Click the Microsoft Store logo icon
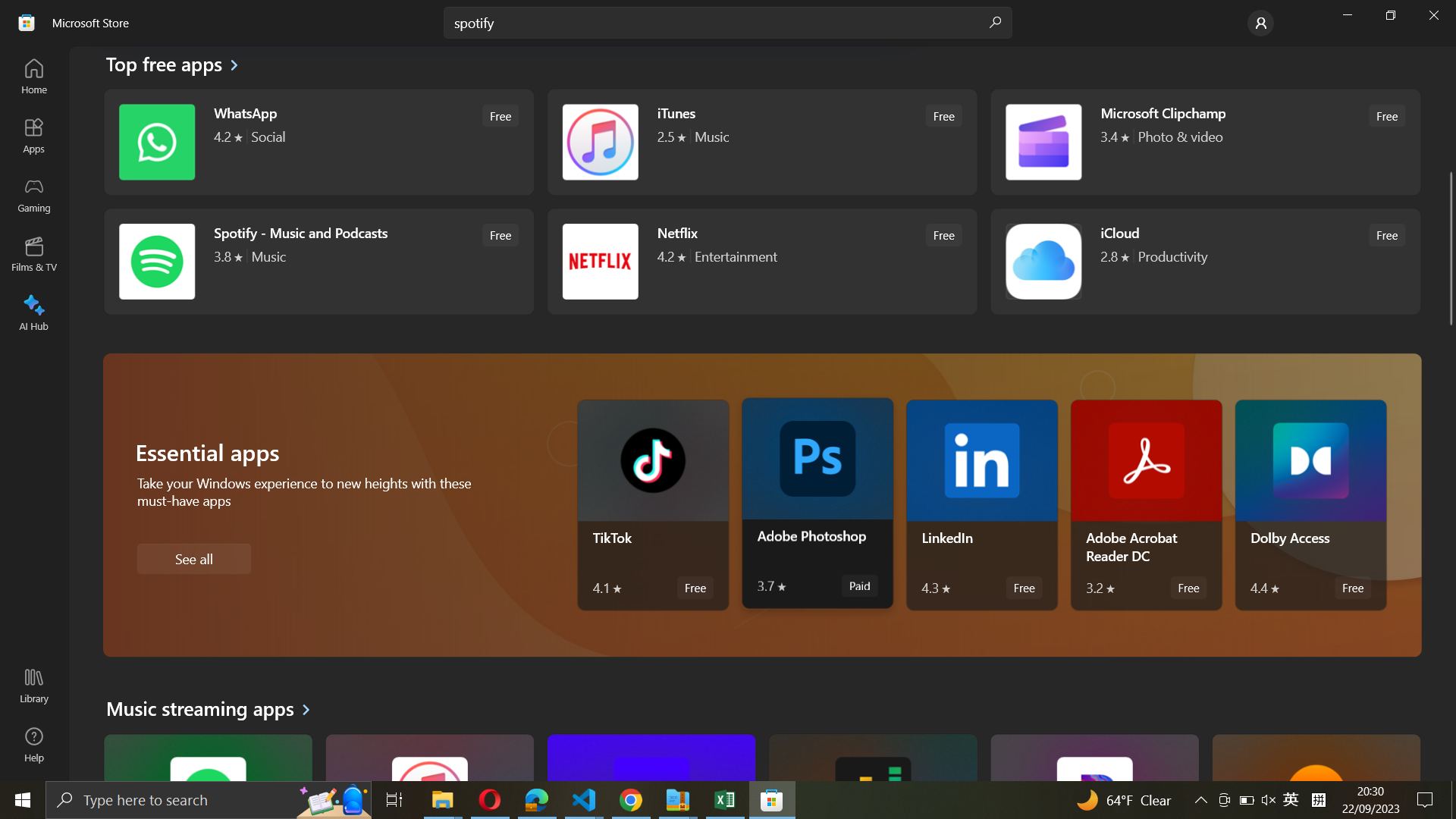 coord(27,23)
